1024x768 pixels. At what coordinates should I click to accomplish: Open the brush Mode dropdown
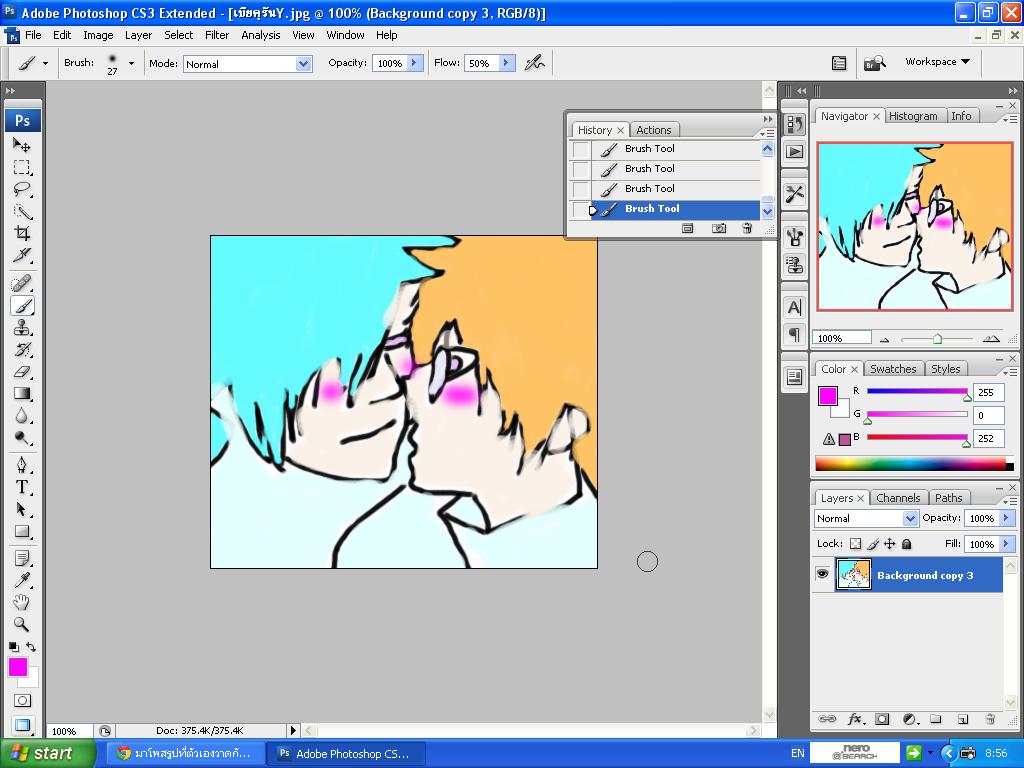point(302,64)
